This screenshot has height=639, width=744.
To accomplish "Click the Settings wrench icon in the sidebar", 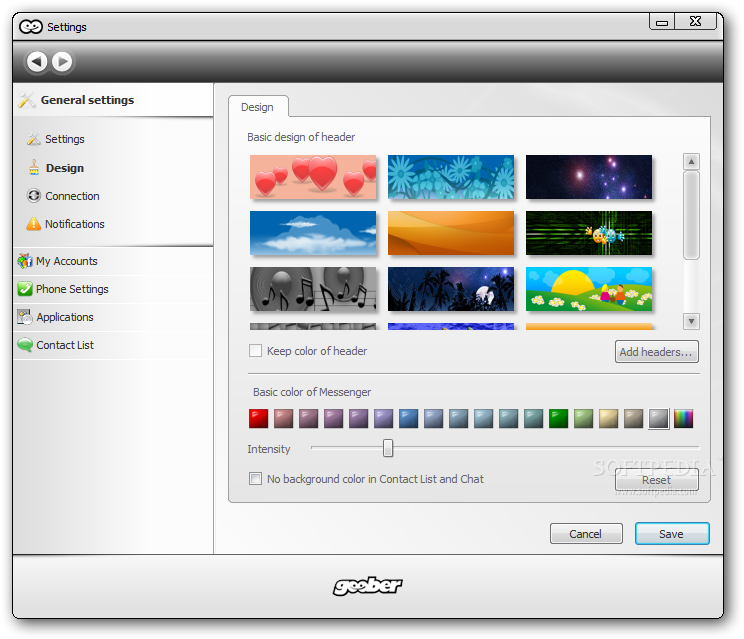I will pos(34,139).
